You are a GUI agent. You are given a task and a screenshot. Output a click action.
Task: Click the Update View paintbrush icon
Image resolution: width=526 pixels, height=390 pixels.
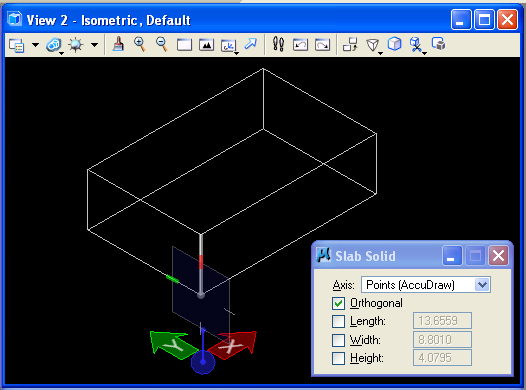pyautogui.click(x=118, y=44)
